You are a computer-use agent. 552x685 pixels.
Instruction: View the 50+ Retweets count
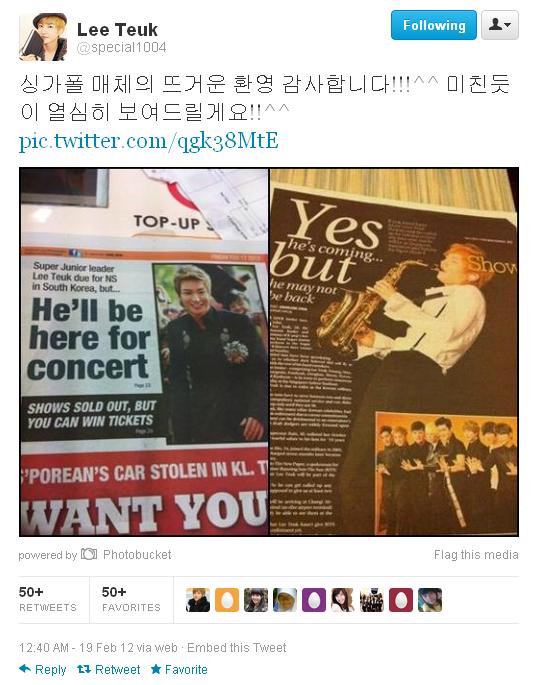[x=48, y=599]
